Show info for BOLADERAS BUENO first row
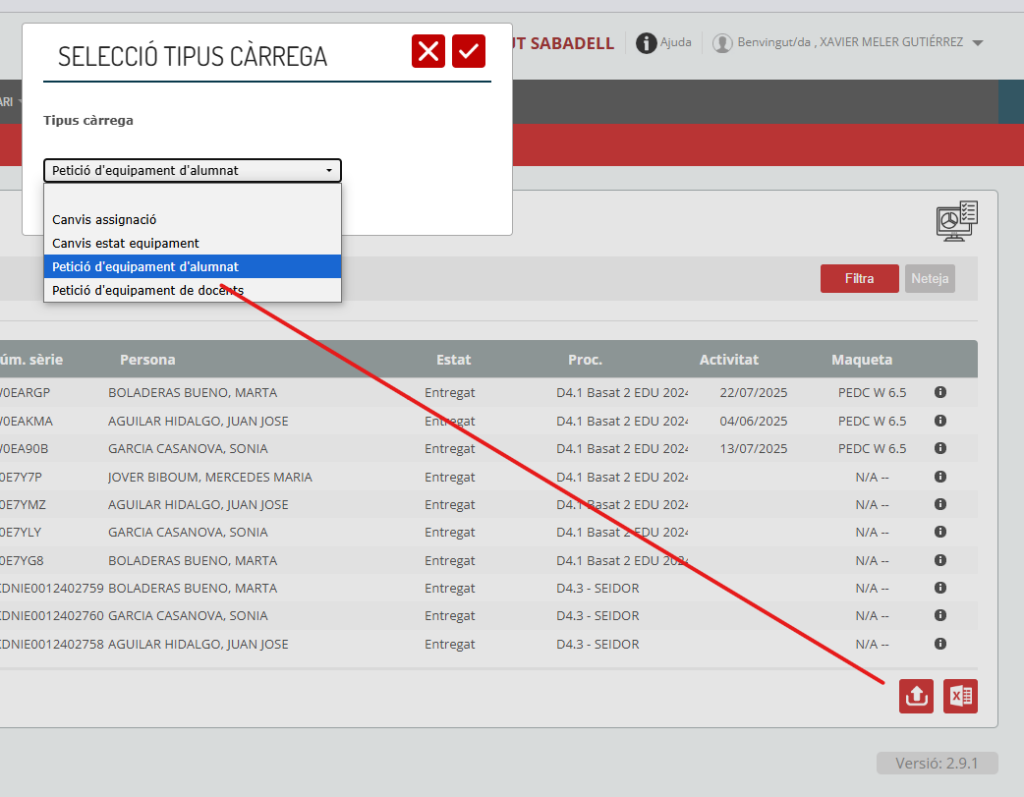 click(x=940, y=393)
